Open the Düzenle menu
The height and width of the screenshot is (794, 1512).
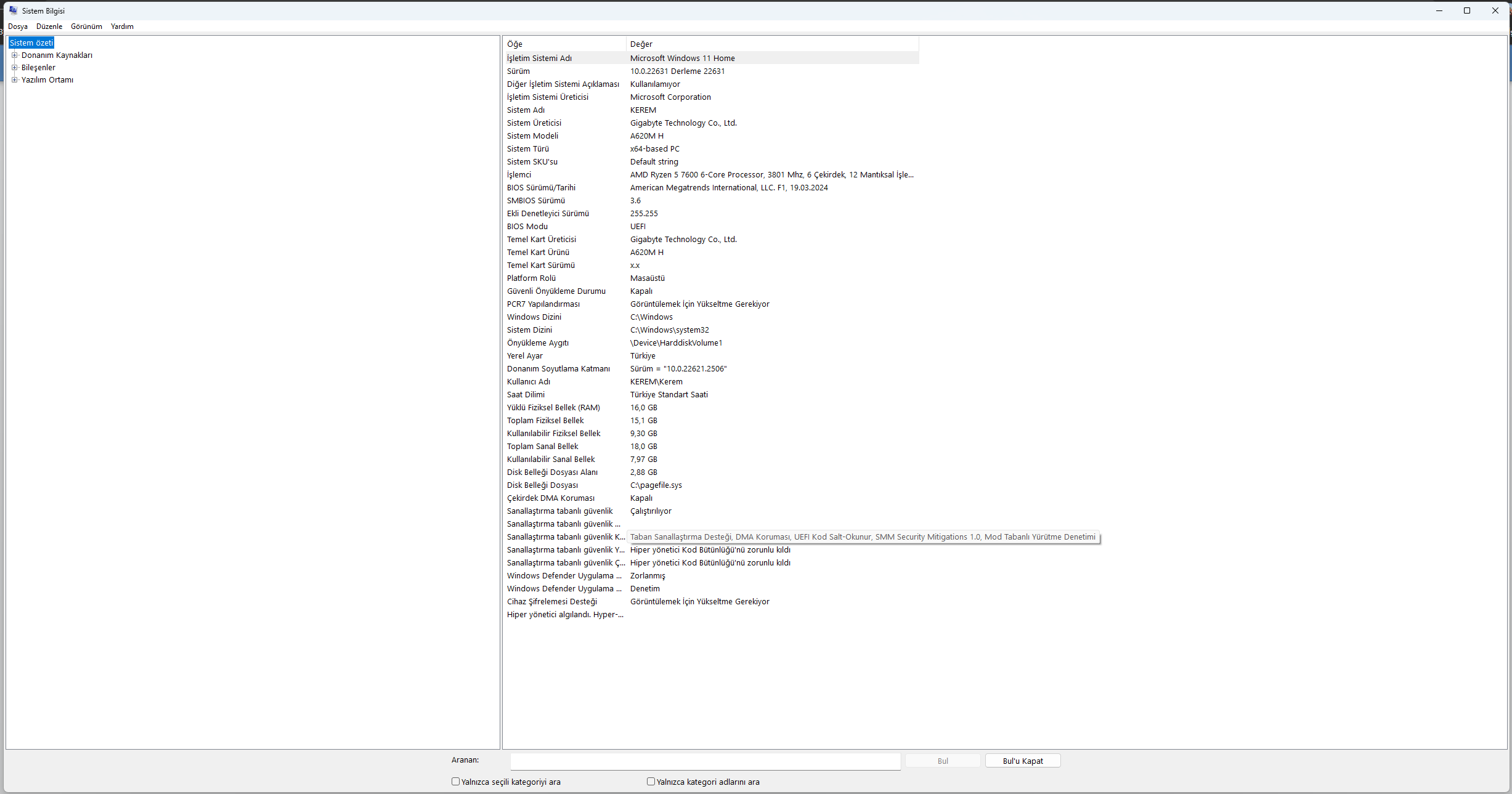click(49, 26)
